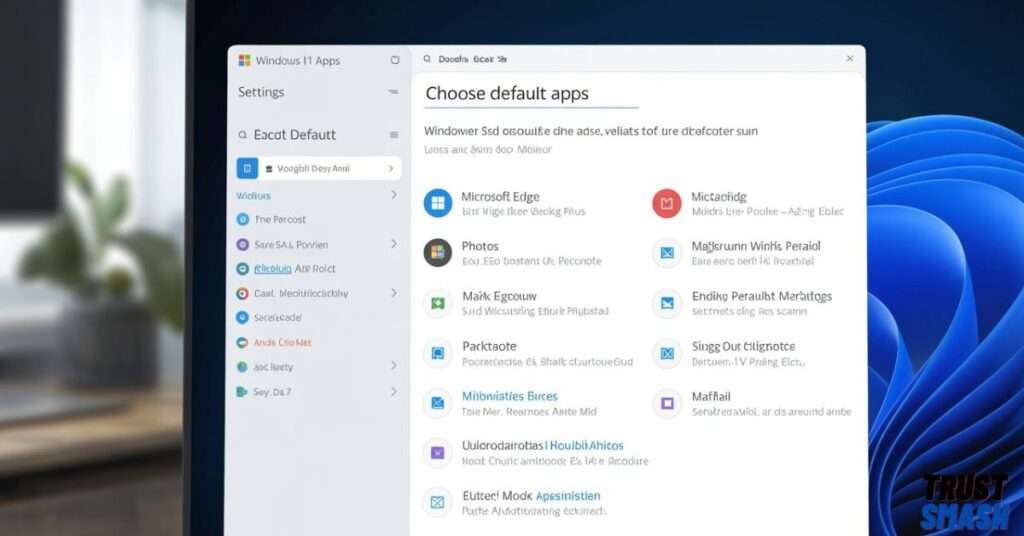Click the Sare SA I, Ponien purple icon
Screen dimensions: 1024x536
(242, 244)
